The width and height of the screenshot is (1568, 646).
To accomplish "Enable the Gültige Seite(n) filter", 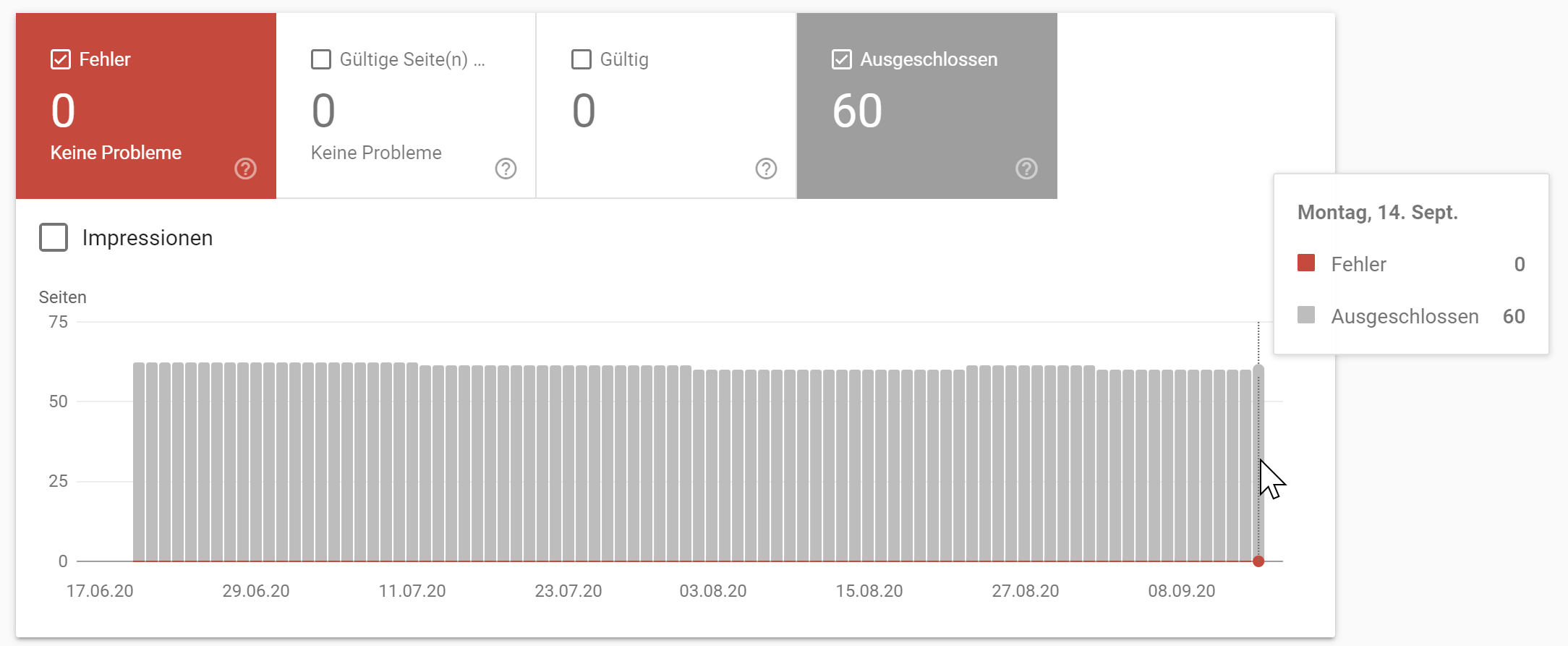I will [320, 59].
